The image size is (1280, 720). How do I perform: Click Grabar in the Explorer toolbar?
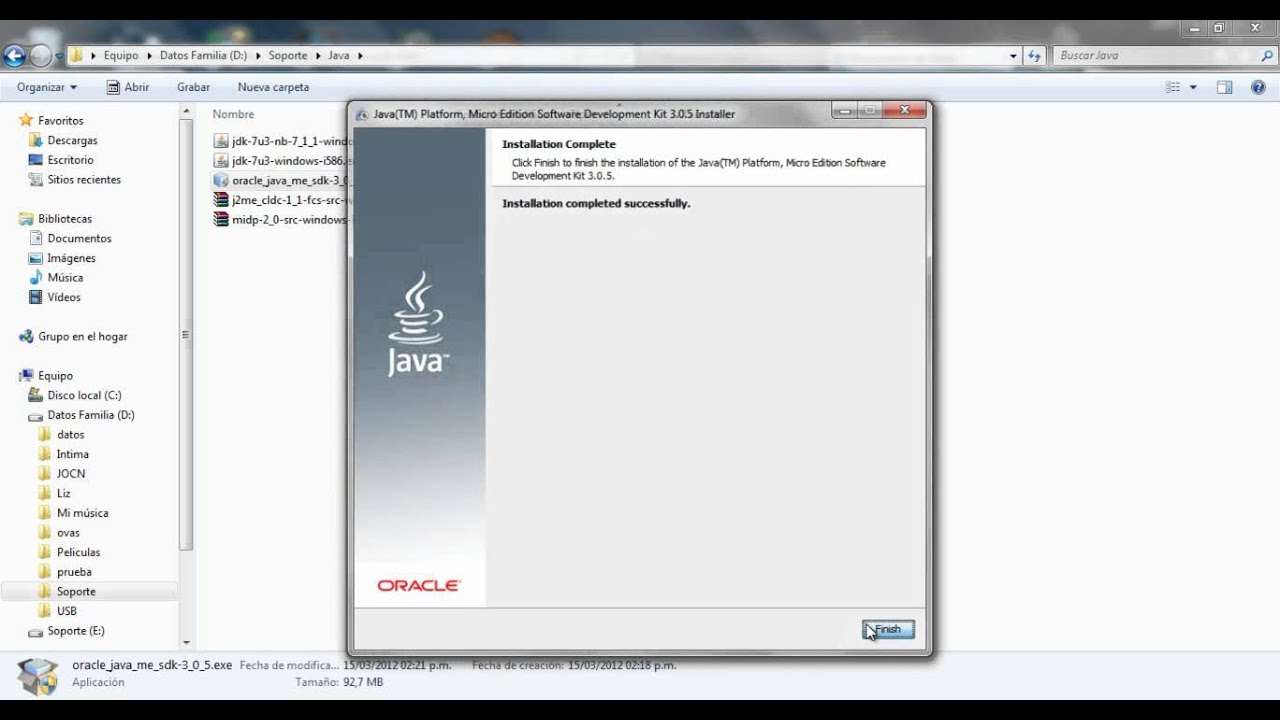click(193, 87)
